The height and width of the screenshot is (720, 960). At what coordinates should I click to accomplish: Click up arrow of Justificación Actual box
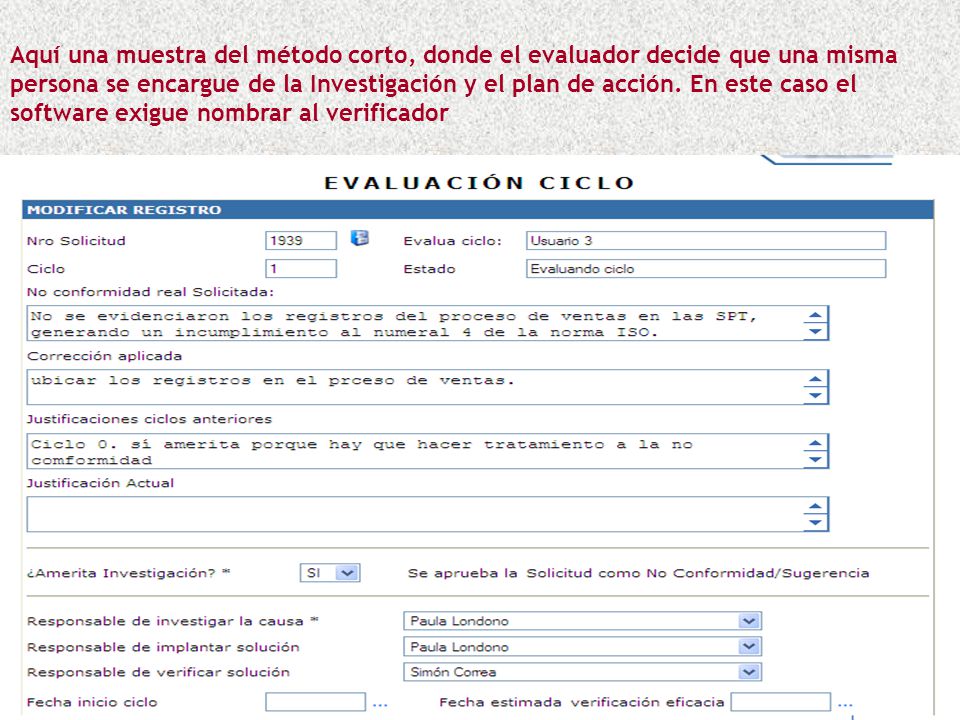click(815, 506)
